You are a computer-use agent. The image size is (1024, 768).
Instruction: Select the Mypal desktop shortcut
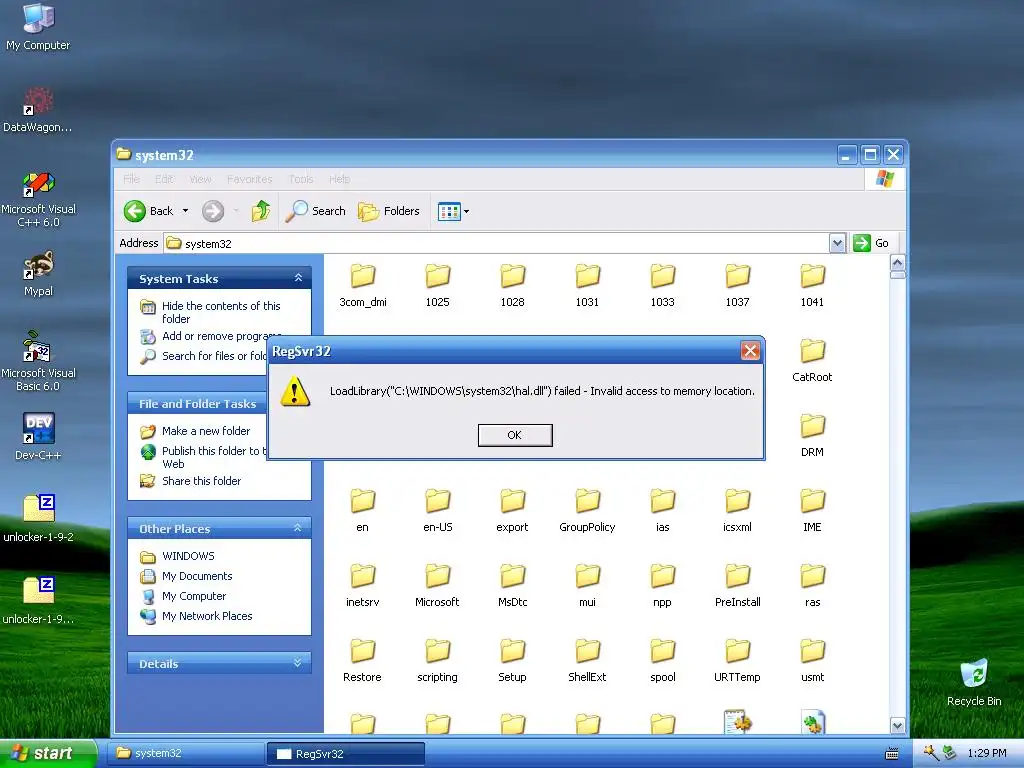[39, 273]
